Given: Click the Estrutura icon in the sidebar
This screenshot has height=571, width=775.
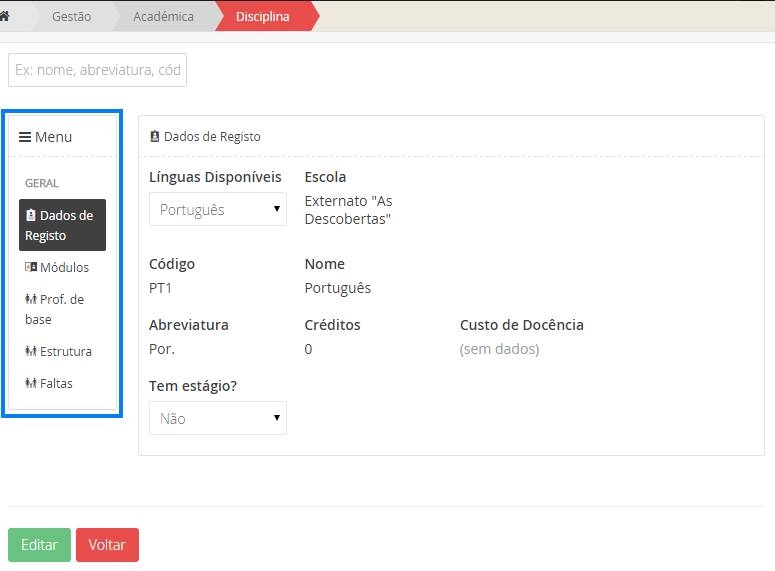Looking at the screenshot, I should (x=30, y=351).
